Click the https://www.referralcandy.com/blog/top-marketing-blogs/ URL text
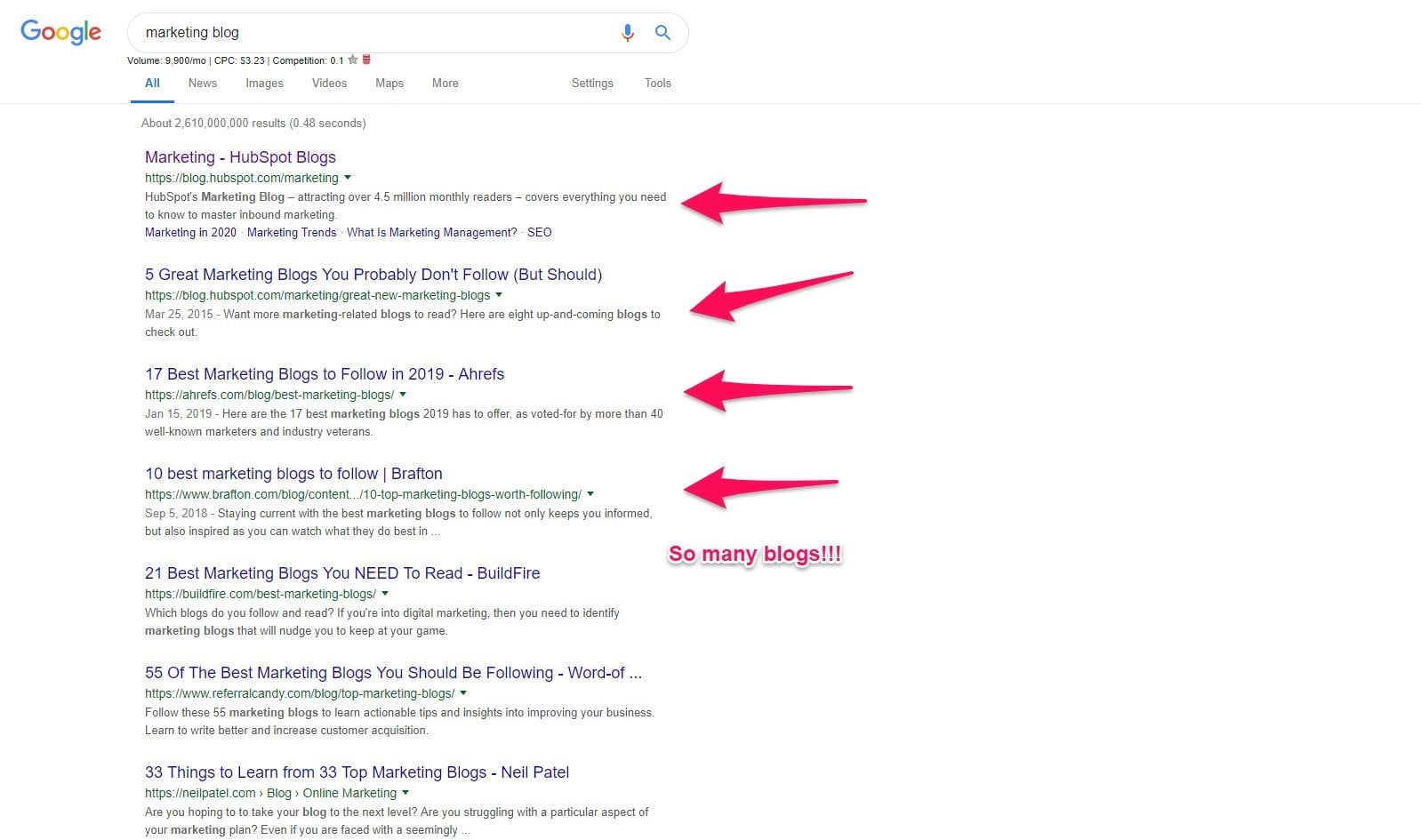 pyautogui.click(x=300, y=693)
